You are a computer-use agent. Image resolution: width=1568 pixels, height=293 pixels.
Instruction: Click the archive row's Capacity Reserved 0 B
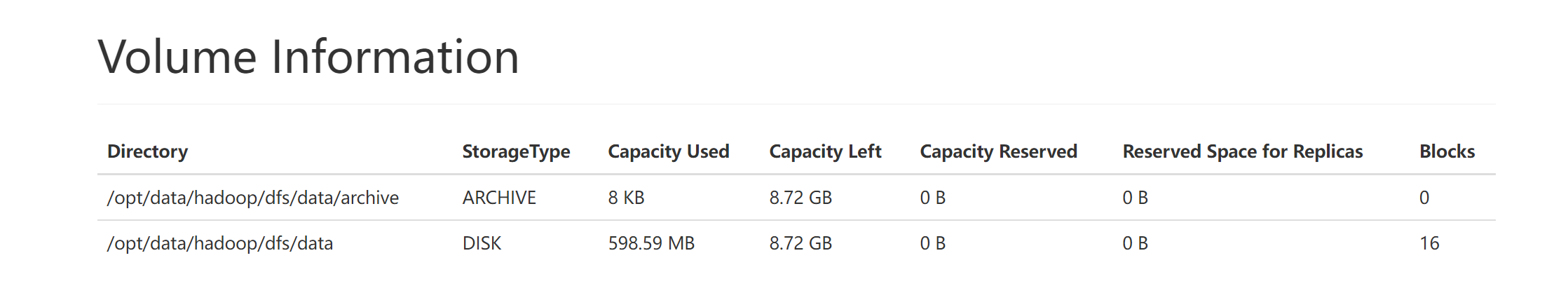(933, 198)
